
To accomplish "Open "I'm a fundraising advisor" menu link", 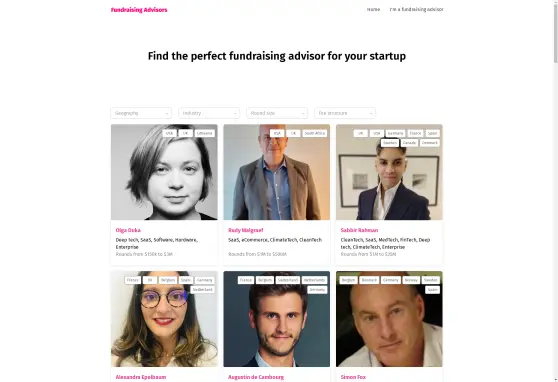I will pos(416,10).
